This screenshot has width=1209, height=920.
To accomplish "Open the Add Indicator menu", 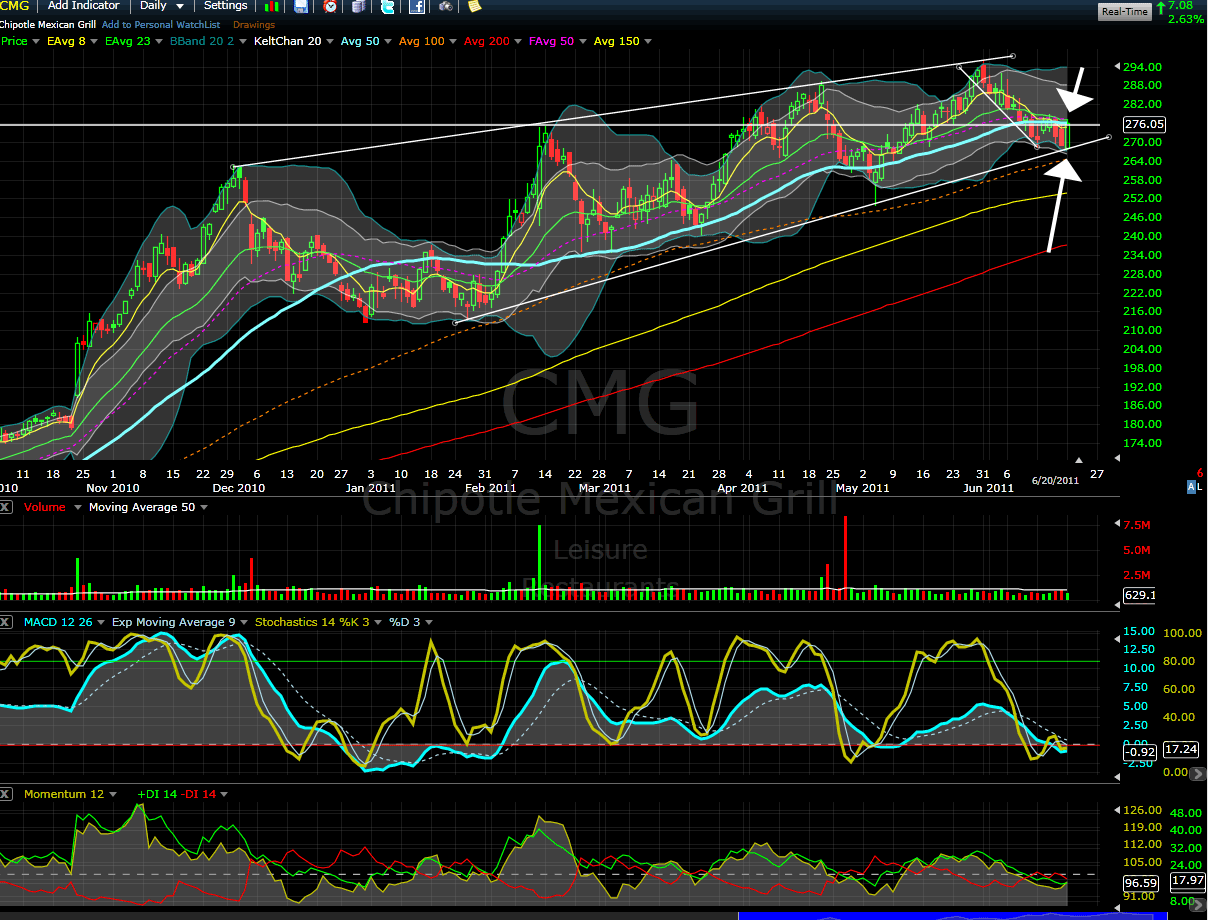I will (x=83, y=6).
